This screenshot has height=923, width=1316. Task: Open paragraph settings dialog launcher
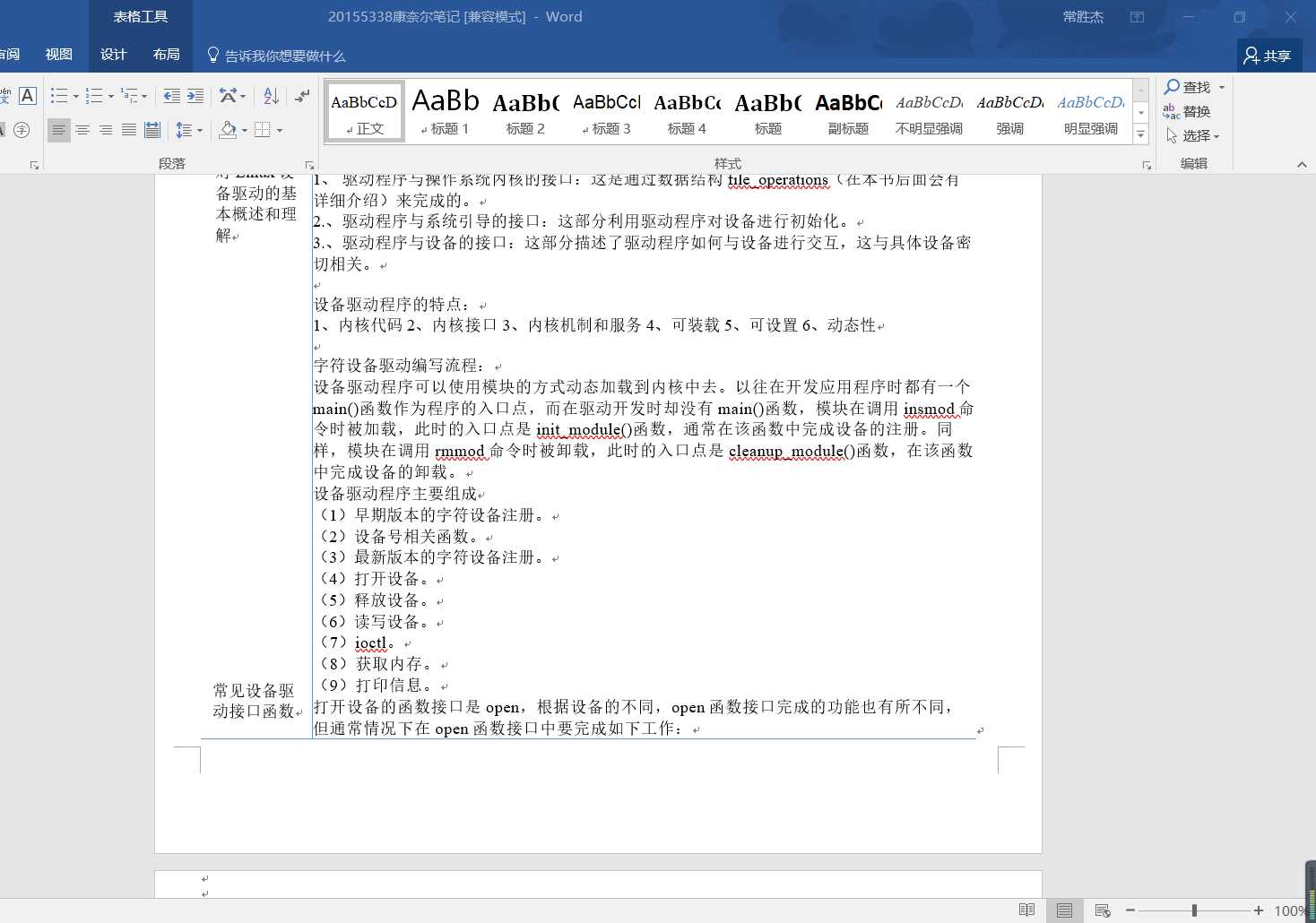[309, 165]
